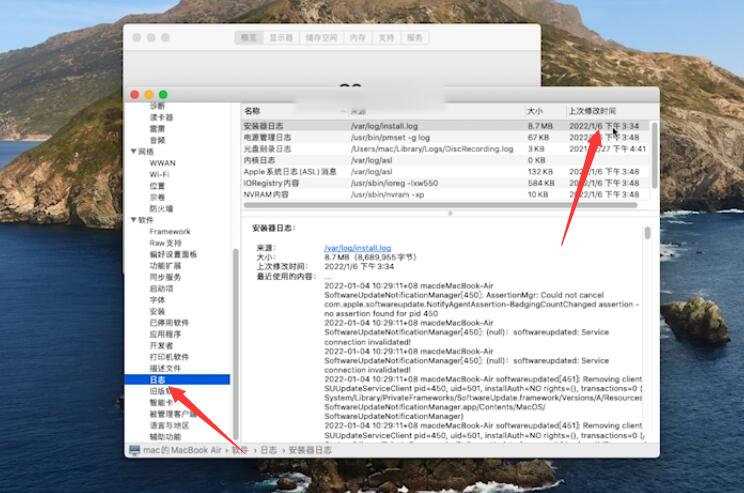The height and width of the screenshot is (493, 744).
Task: Click the log detail pane scrollbar
Action: 648,233
